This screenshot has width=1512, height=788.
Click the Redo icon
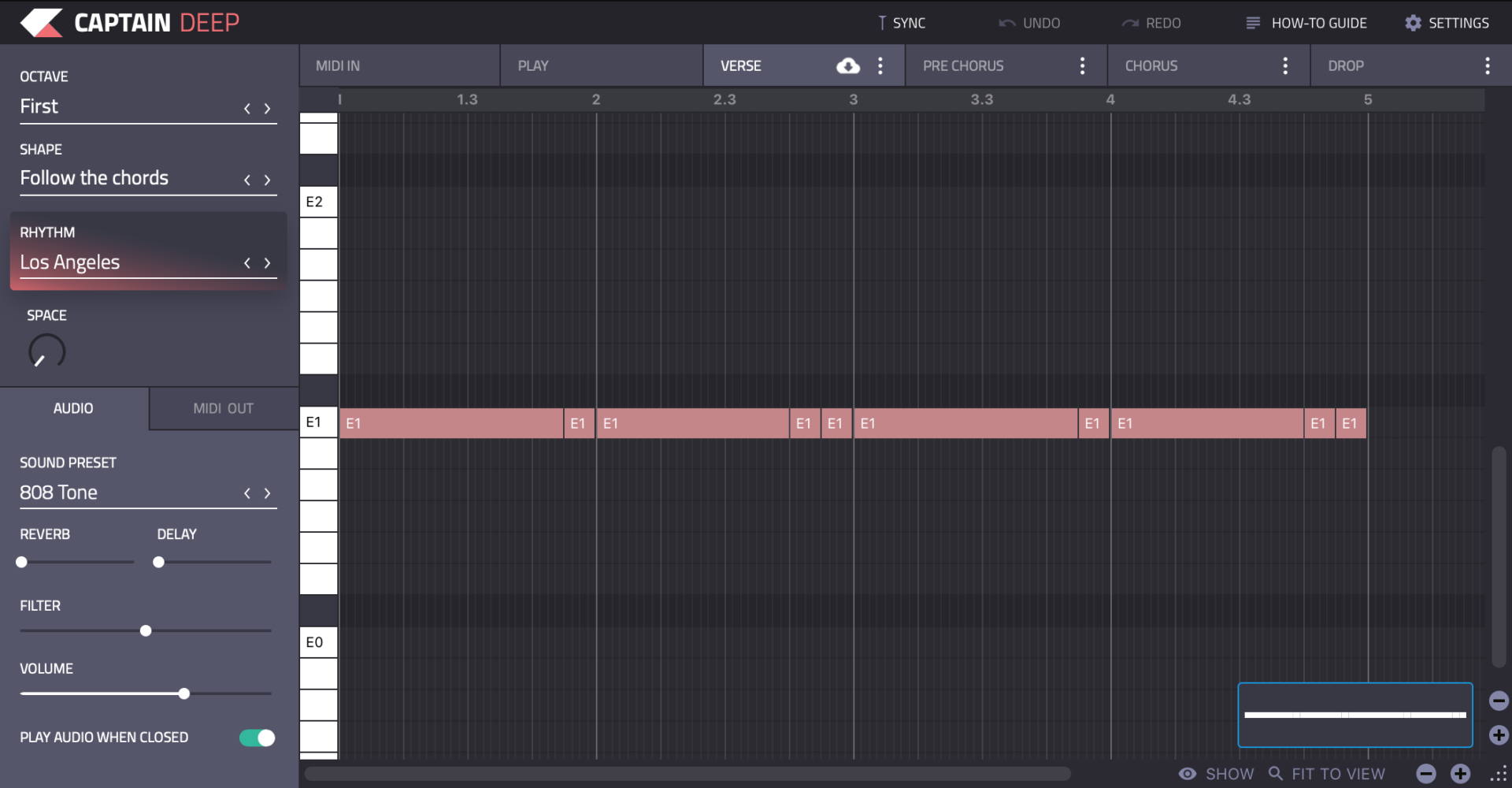1129,22
